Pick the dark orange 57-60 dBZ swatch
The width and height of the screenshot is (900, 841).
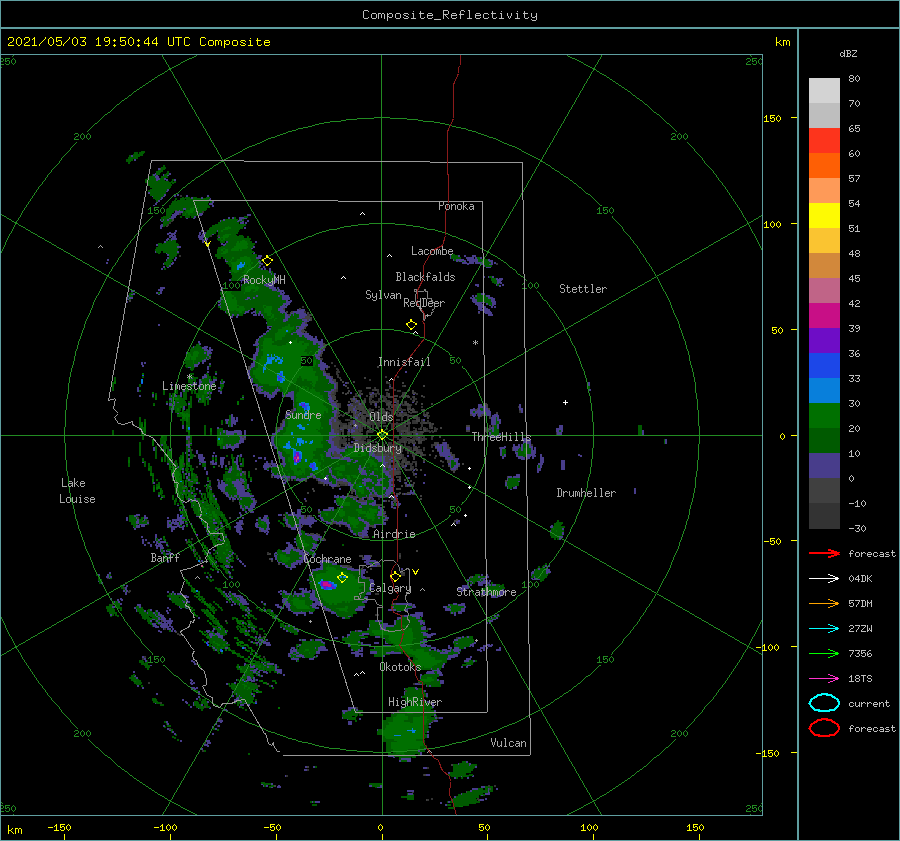[x=824, y=166]
